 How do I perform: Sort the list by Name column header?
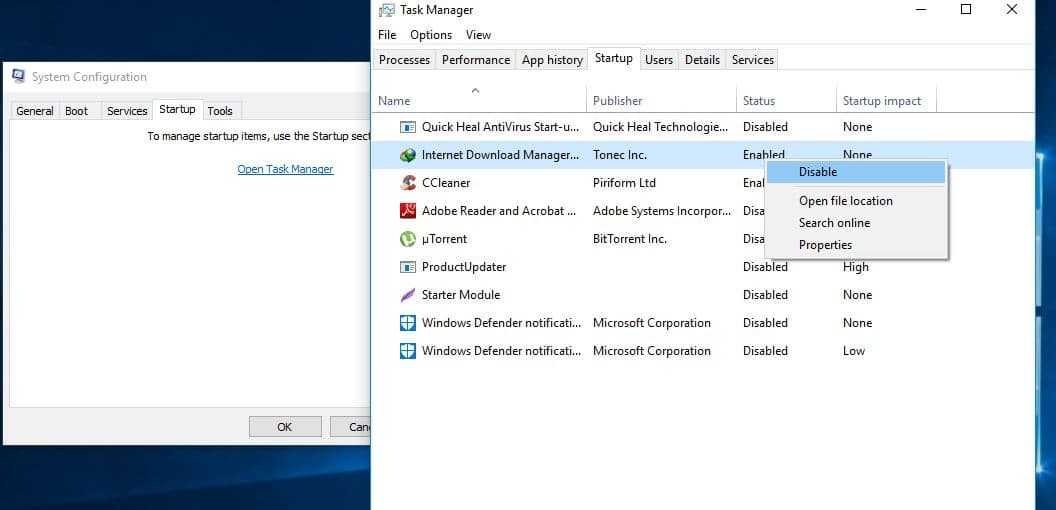coord(394,101)
